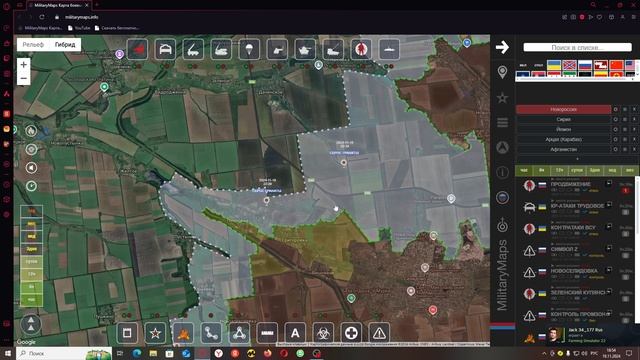This screenshot has width=640, height=360.
Task: Click the Поиск в списке search field
Action: point(577,47)
